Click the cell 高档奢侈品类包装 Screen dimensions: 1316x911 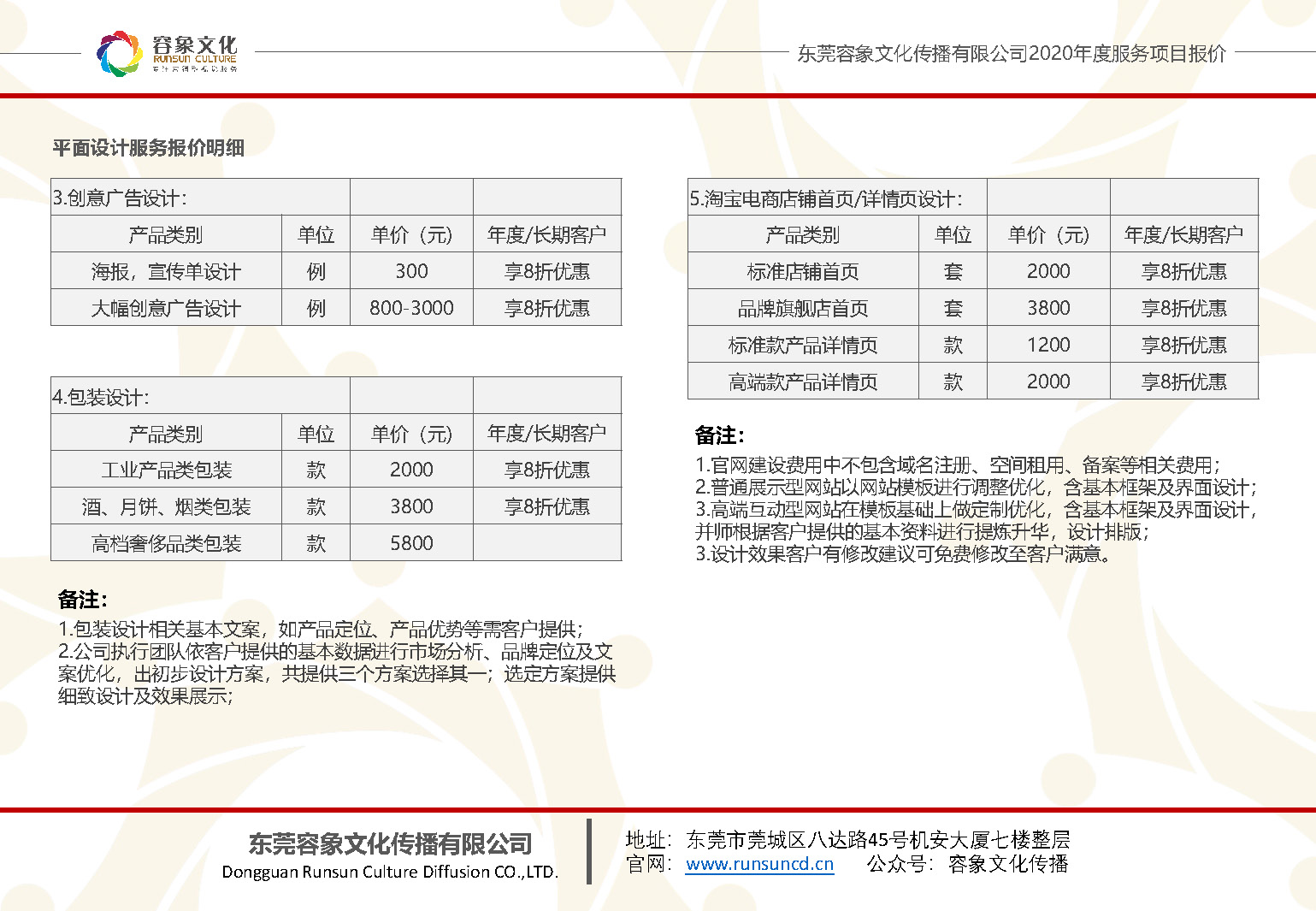click(167, 544)
